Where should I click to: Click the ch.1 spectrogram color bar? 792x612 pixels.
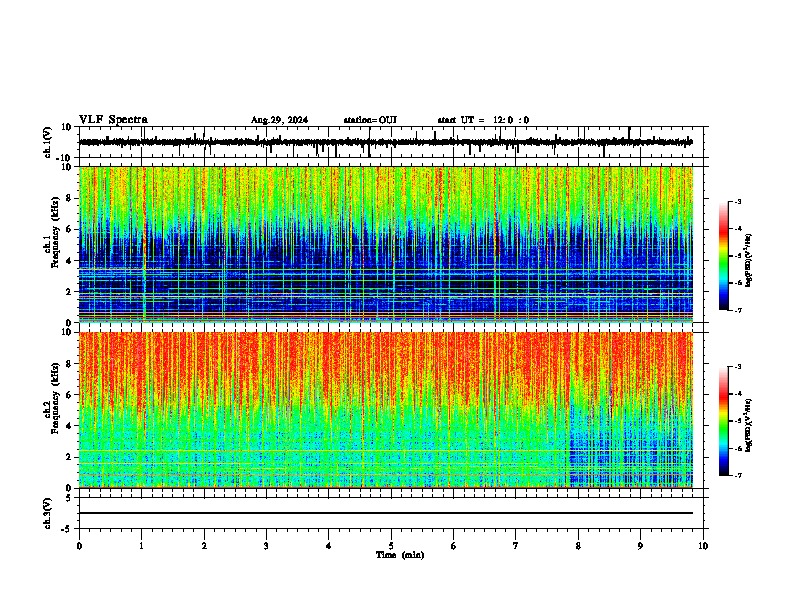724,256
